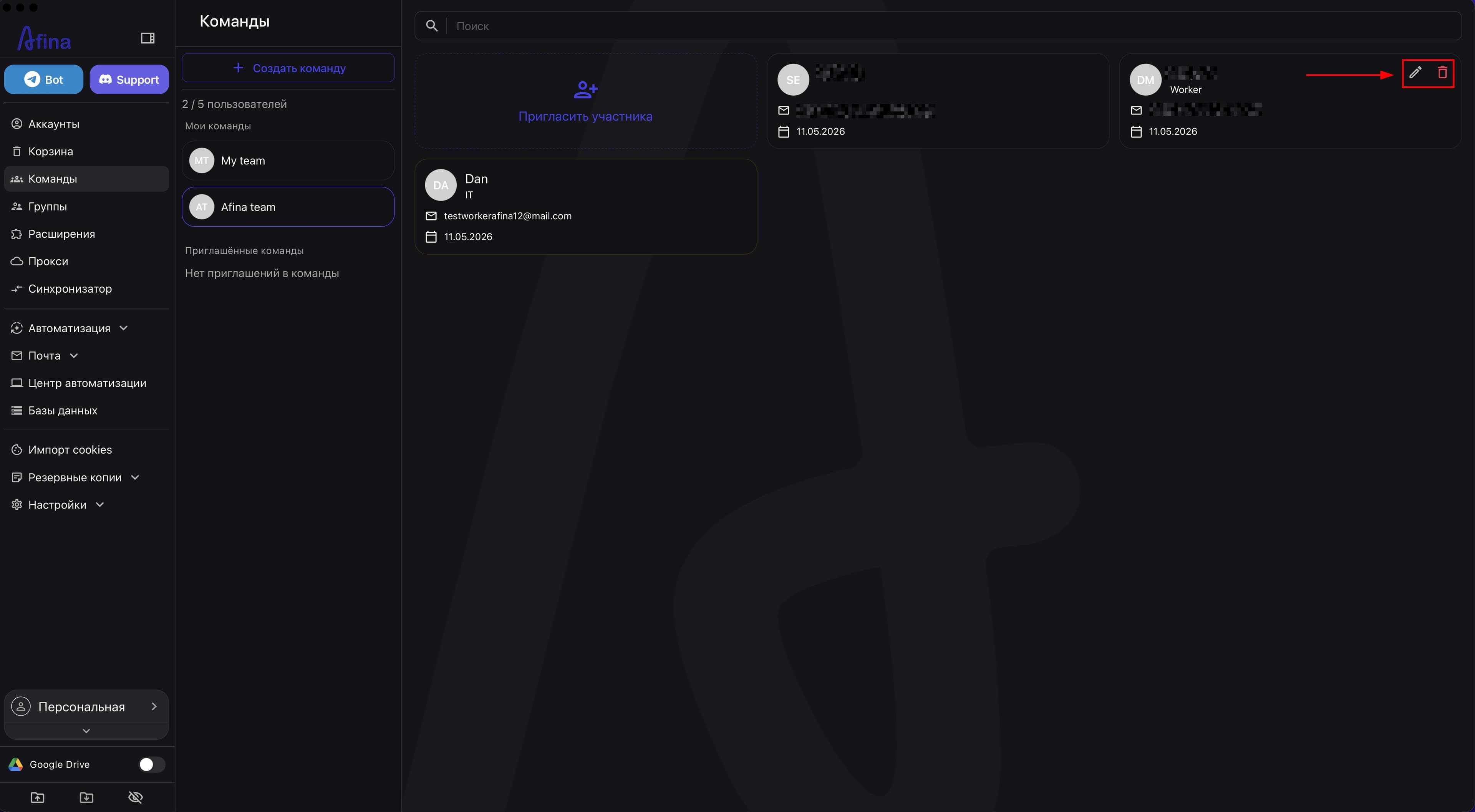This screenshot has height=812, width=1475.
Task: Click the download folder icon at bottom
Action: point(86,797)
